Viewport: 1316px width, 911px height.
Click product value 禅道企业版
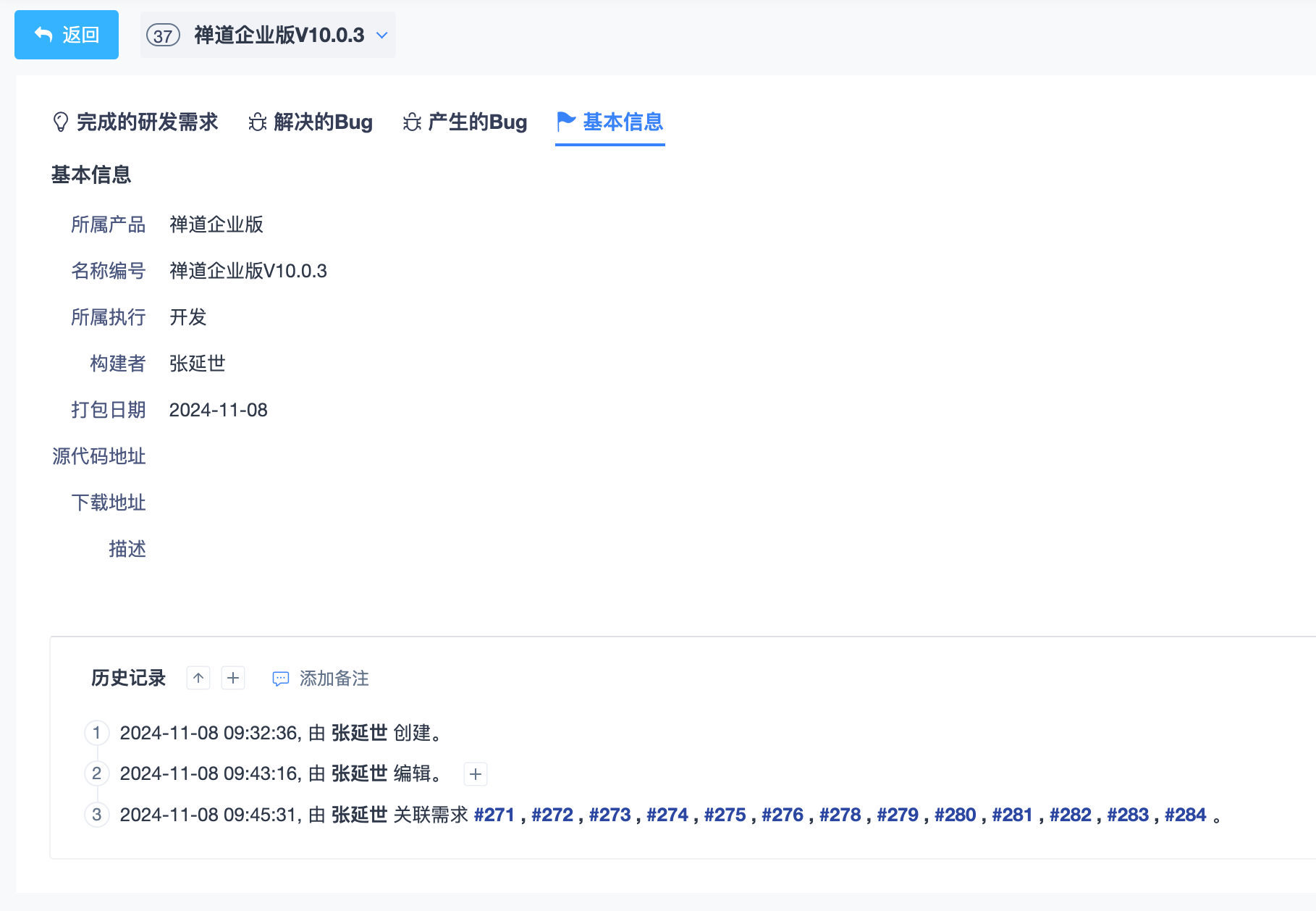(x=216, y=224)
